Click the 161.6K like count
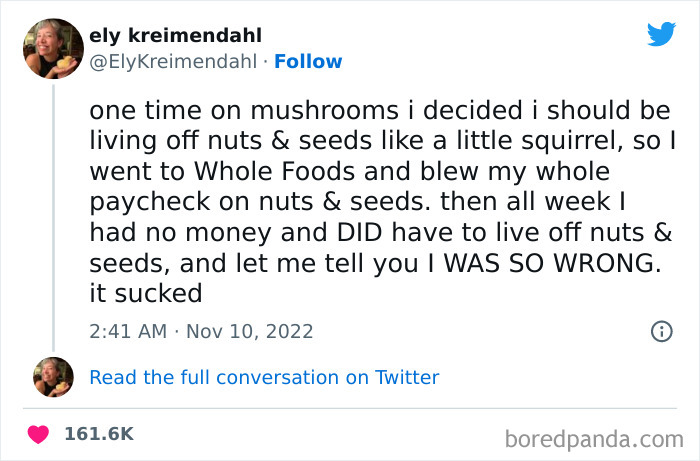 pos(98,434)
